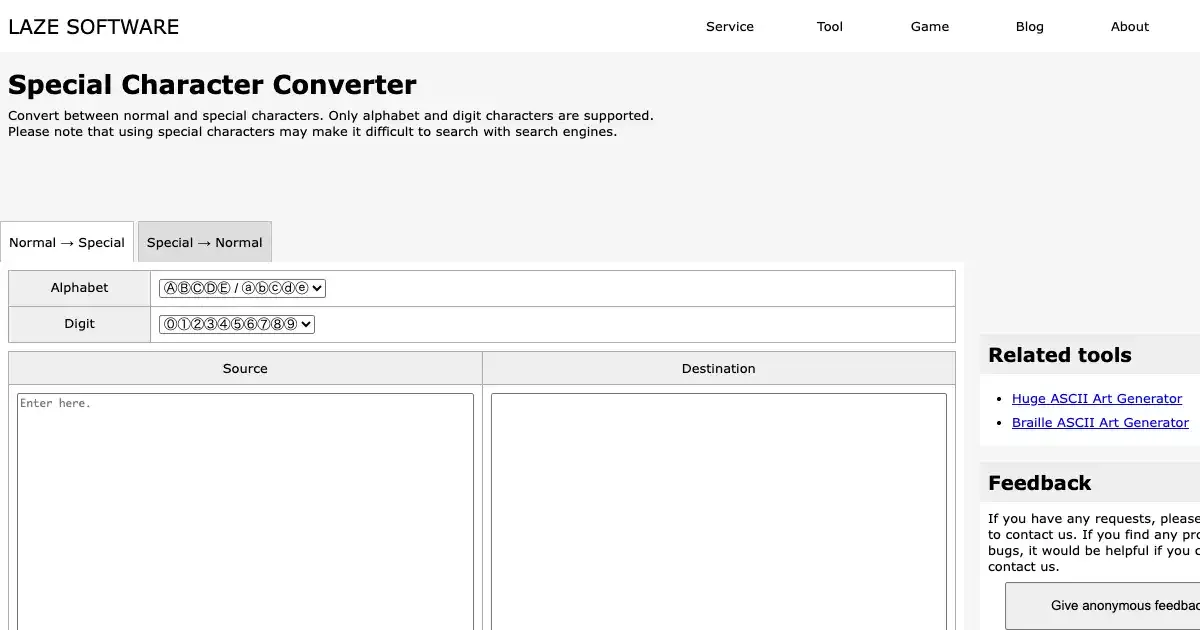
Task: Go to the Blog page
Action: pyautogui.click(x=1029, y=27)
